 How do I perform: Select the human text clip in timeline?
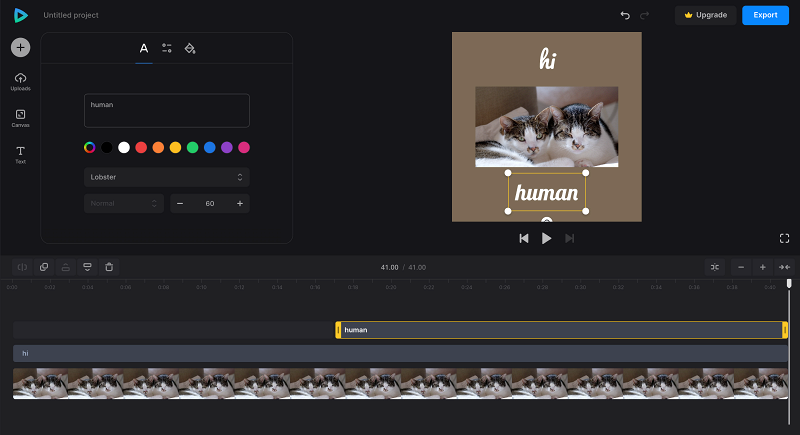click(x=561, y=330)
